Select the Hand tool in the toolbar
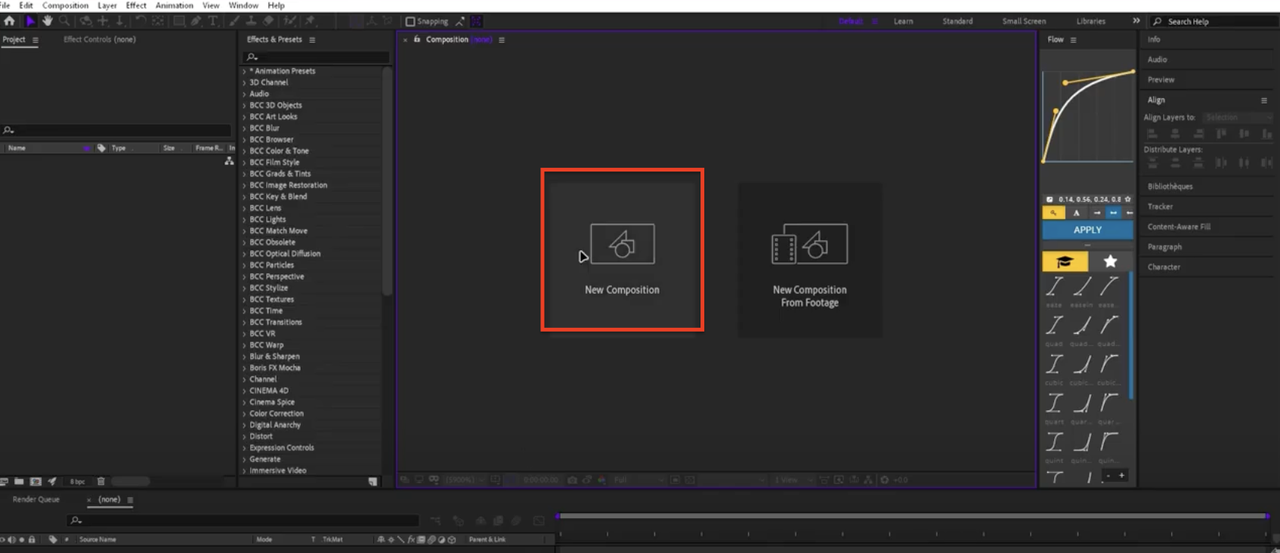The width and height of the screenshot is (1280, 553). point(47,21)
